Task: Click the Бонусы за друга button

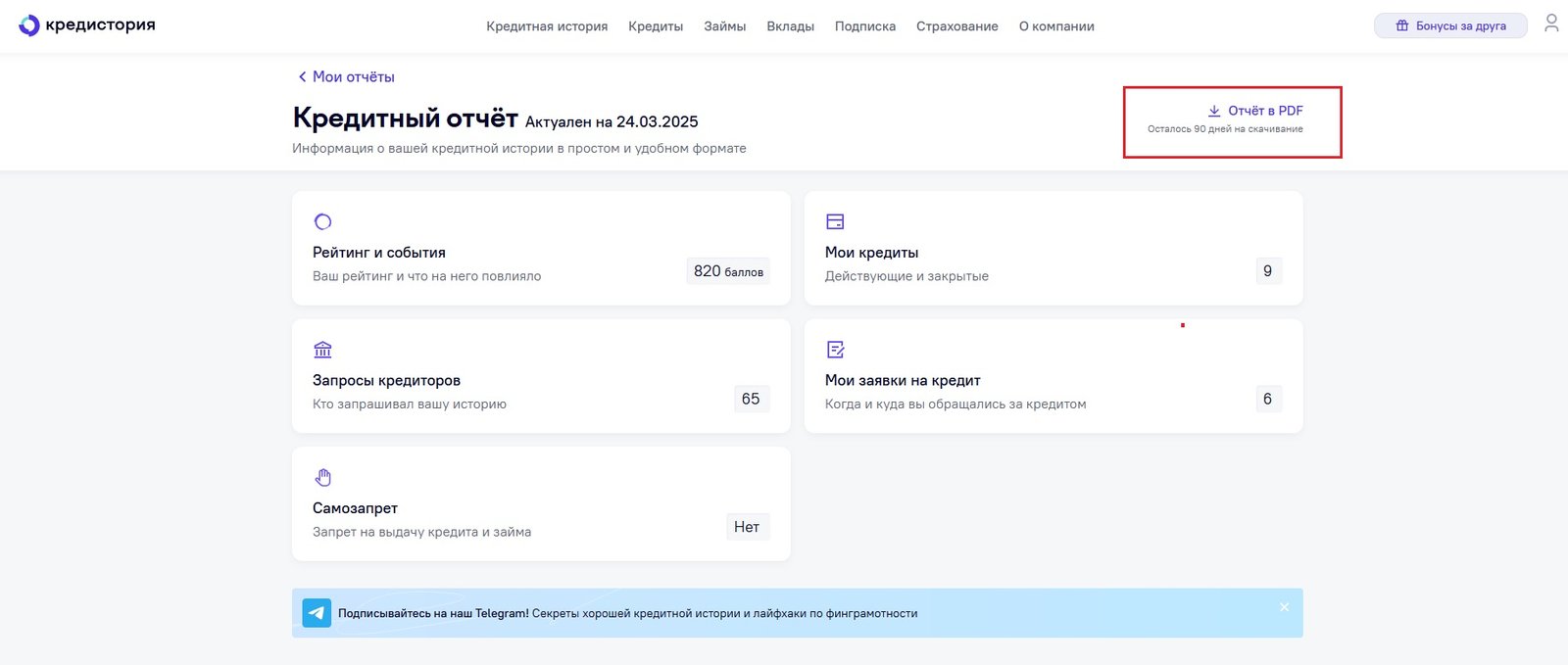Action: point(1450,25)
